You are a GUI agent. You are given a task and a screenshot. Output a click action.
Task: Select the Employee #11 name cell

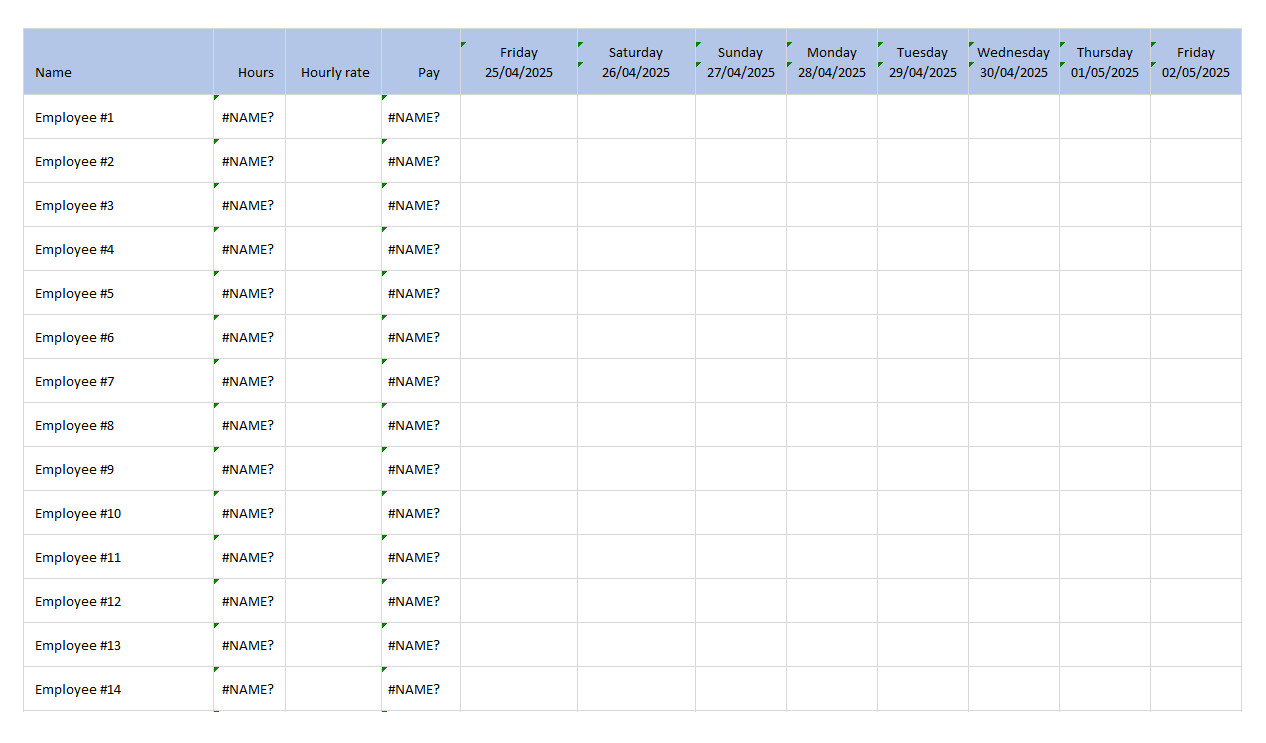(x=118, y=557)
